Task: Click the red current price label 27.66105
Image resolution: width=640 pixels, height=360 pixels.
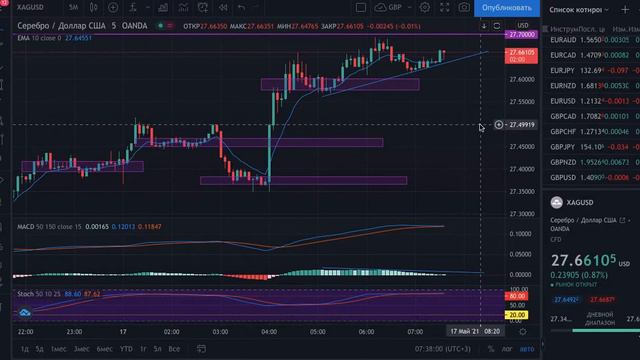Action: (521, 56)
